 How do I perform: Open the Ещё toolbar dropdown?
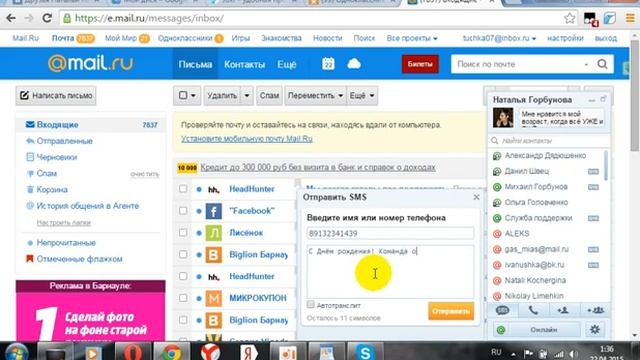pos(362,96)
